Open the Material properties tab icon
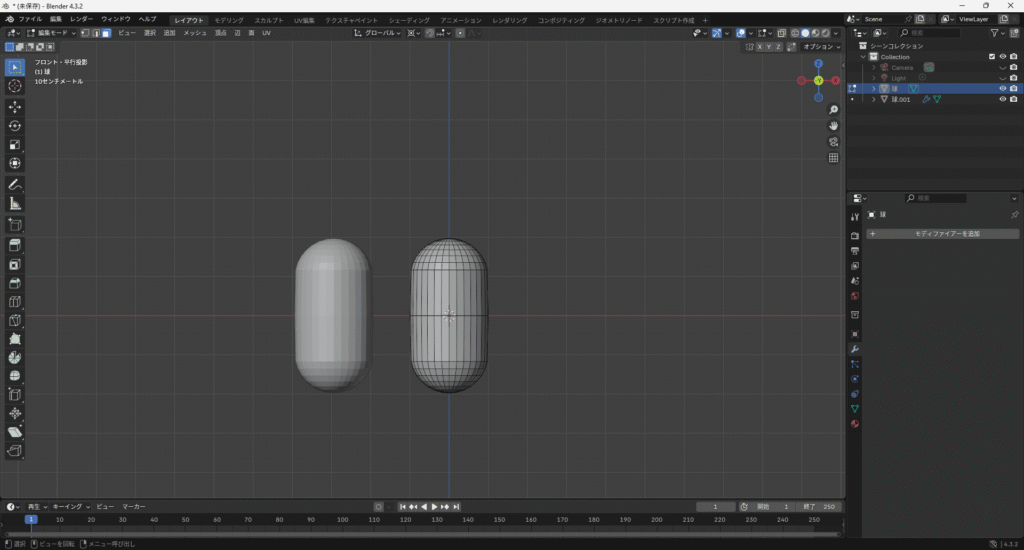Screen dimensions: 1024x550 854,423
